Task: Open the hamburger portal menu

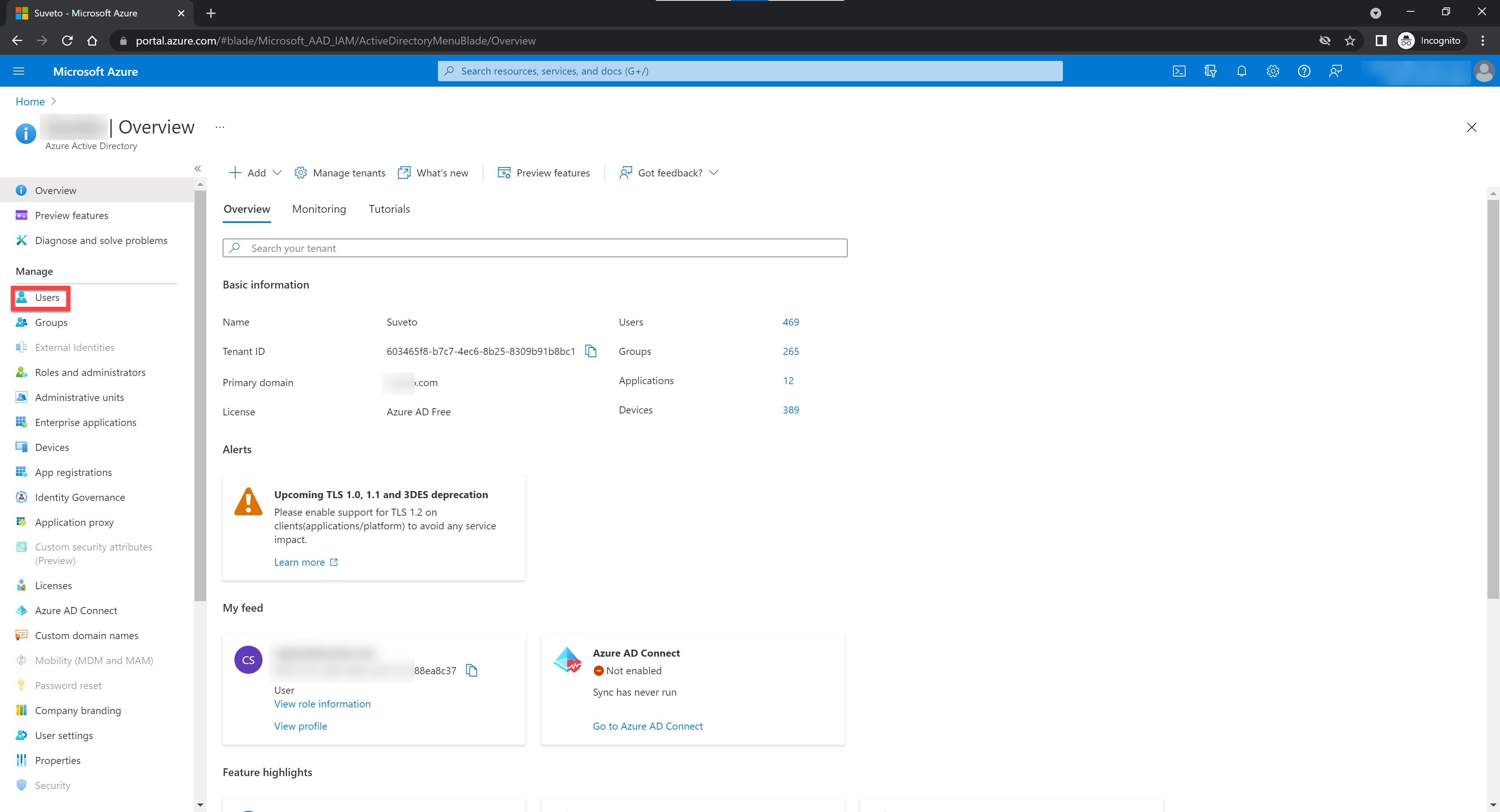Action: [19, 71]
